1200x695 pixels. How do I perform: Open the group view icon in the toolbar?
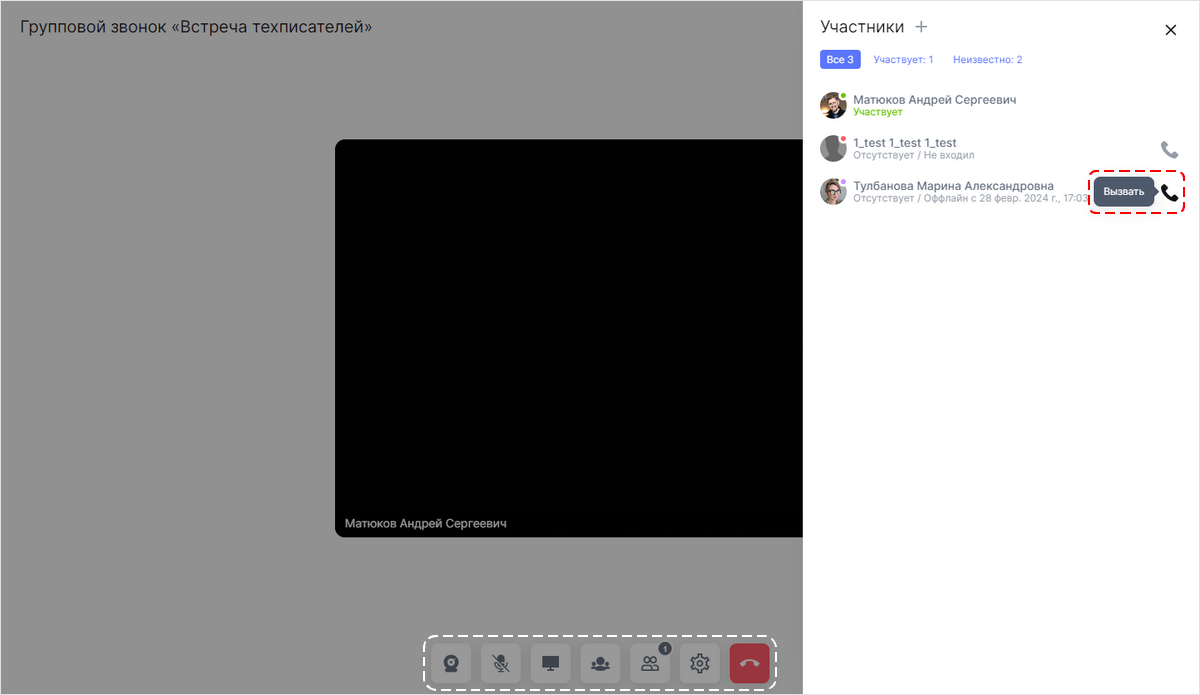600,663
